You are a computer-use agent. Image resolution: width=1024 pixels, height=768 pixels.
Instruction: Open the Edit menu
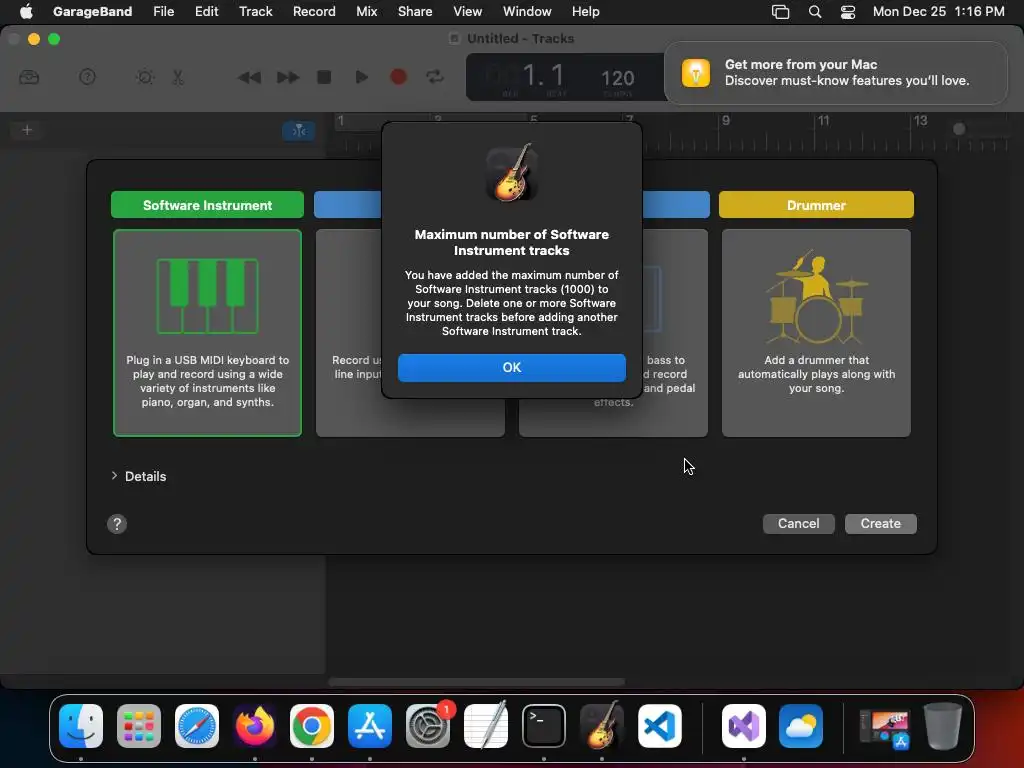click(x=206, y=11)
